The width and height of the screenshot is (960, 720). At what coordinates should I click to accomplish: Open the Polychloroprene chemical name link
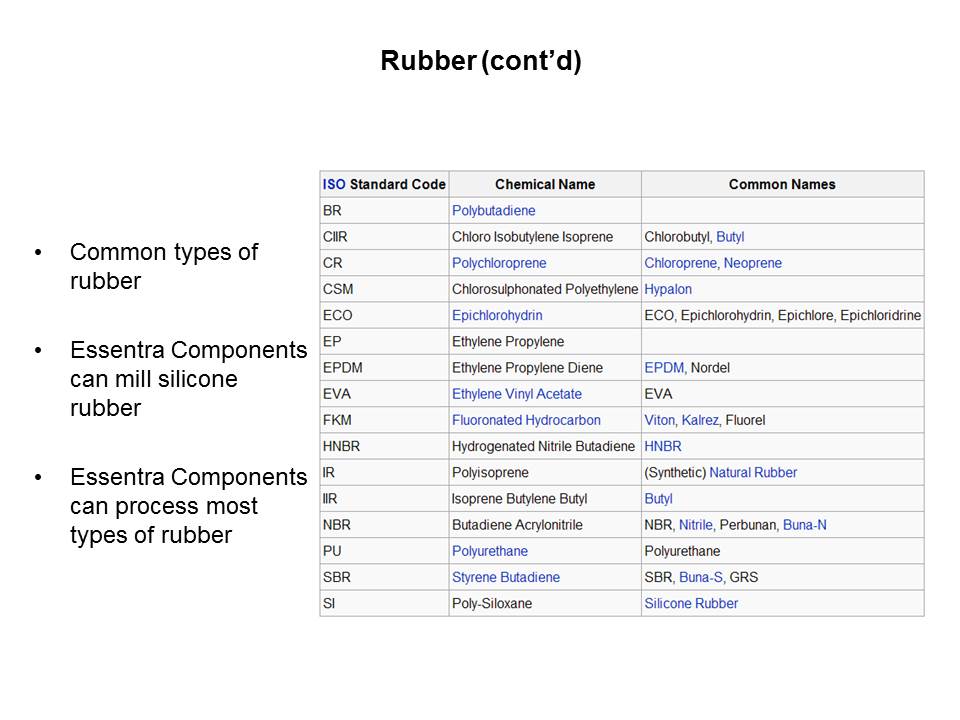(499, 263)
